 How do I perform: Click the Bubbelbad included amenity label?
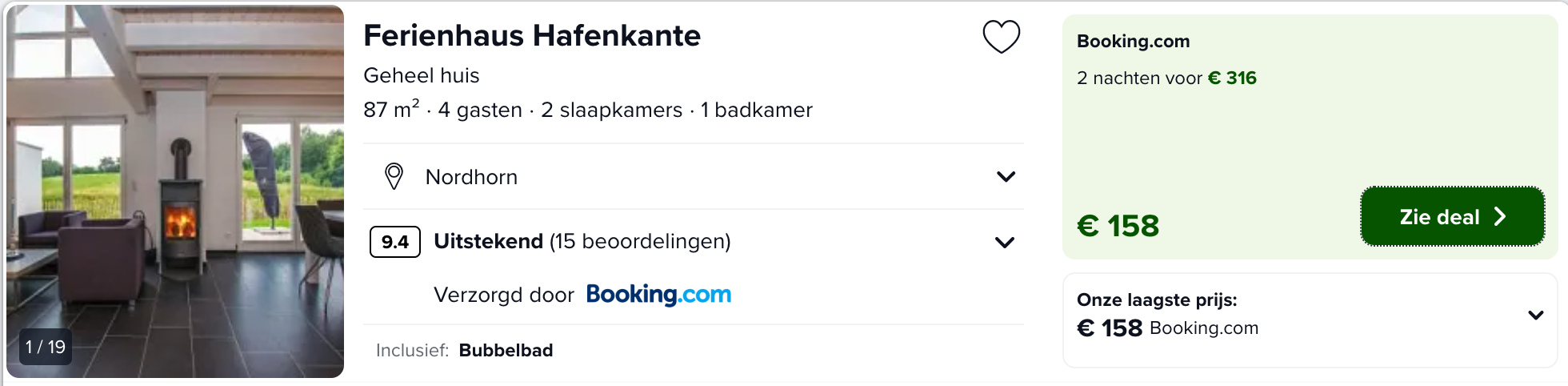pyautogui.click(x=506, y=350)
